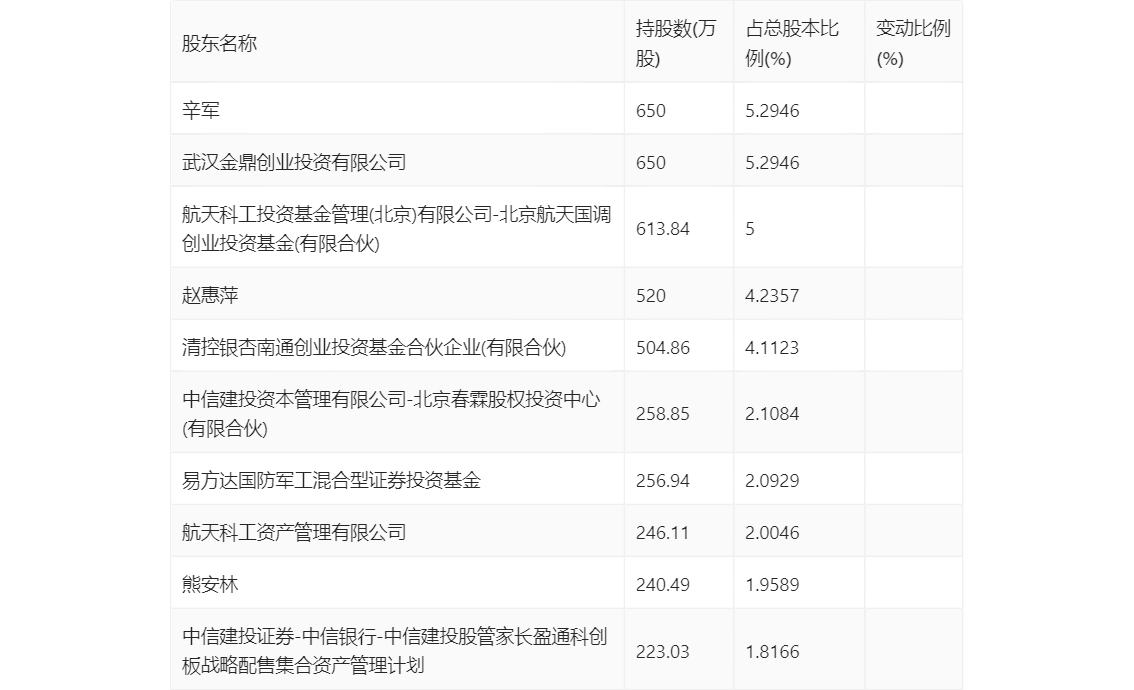The height and width of the screenshot is (690, 1134).
Task: Select 5.2946 percentage in 武汉金鼎 row
Action: pyautogui.click(x=772, y=163)
